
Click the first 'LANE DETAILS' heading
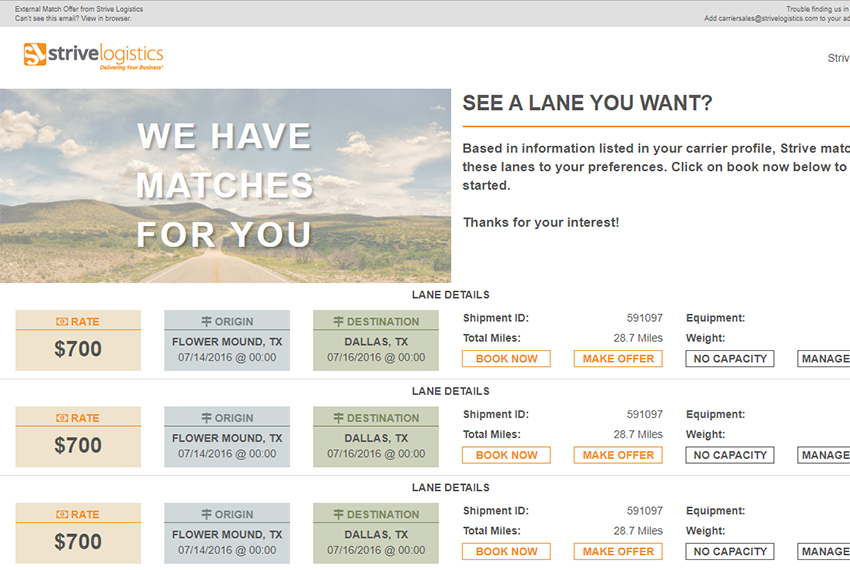click(x=450, y=294)
